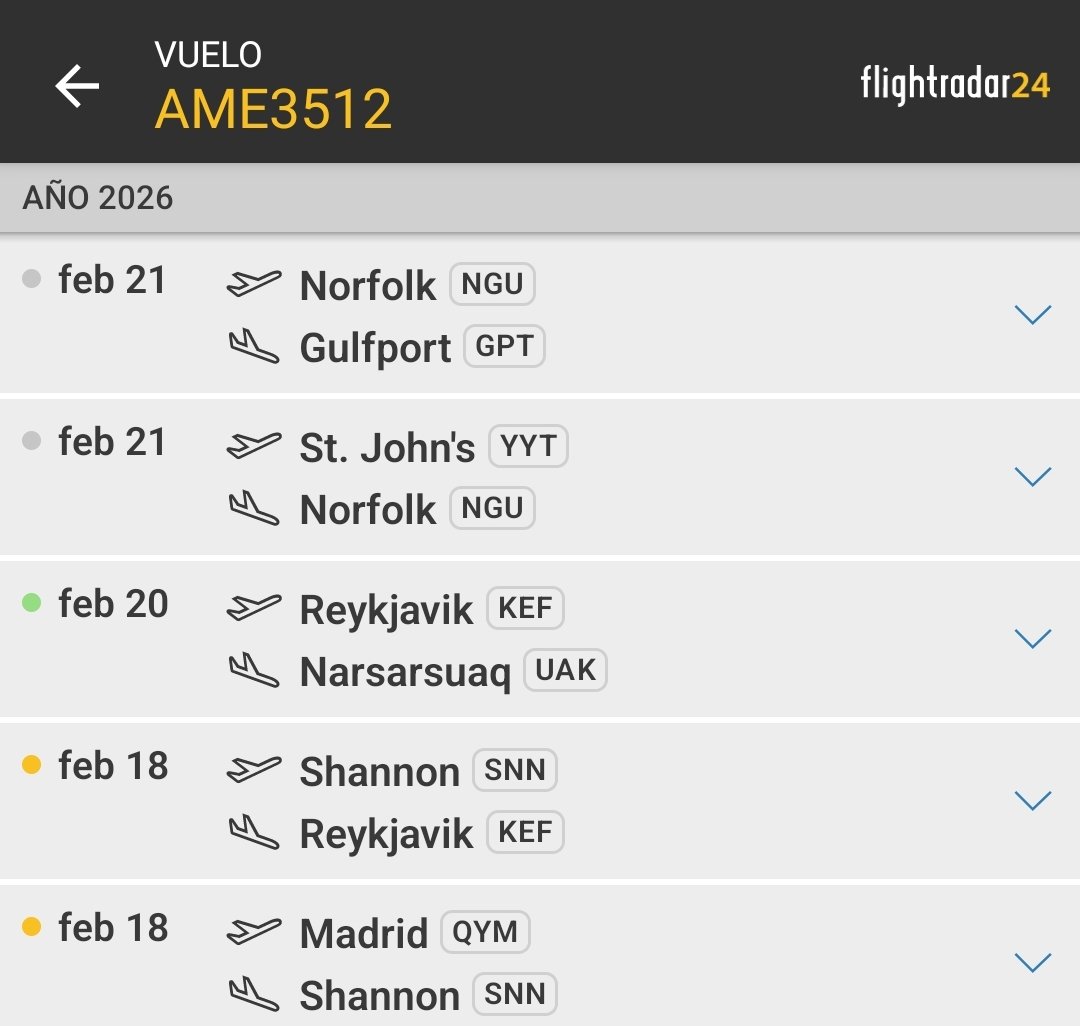Expand the Madrid to Shannon flight
Screen dimensions: 1080x1026
click(1032, 963)
